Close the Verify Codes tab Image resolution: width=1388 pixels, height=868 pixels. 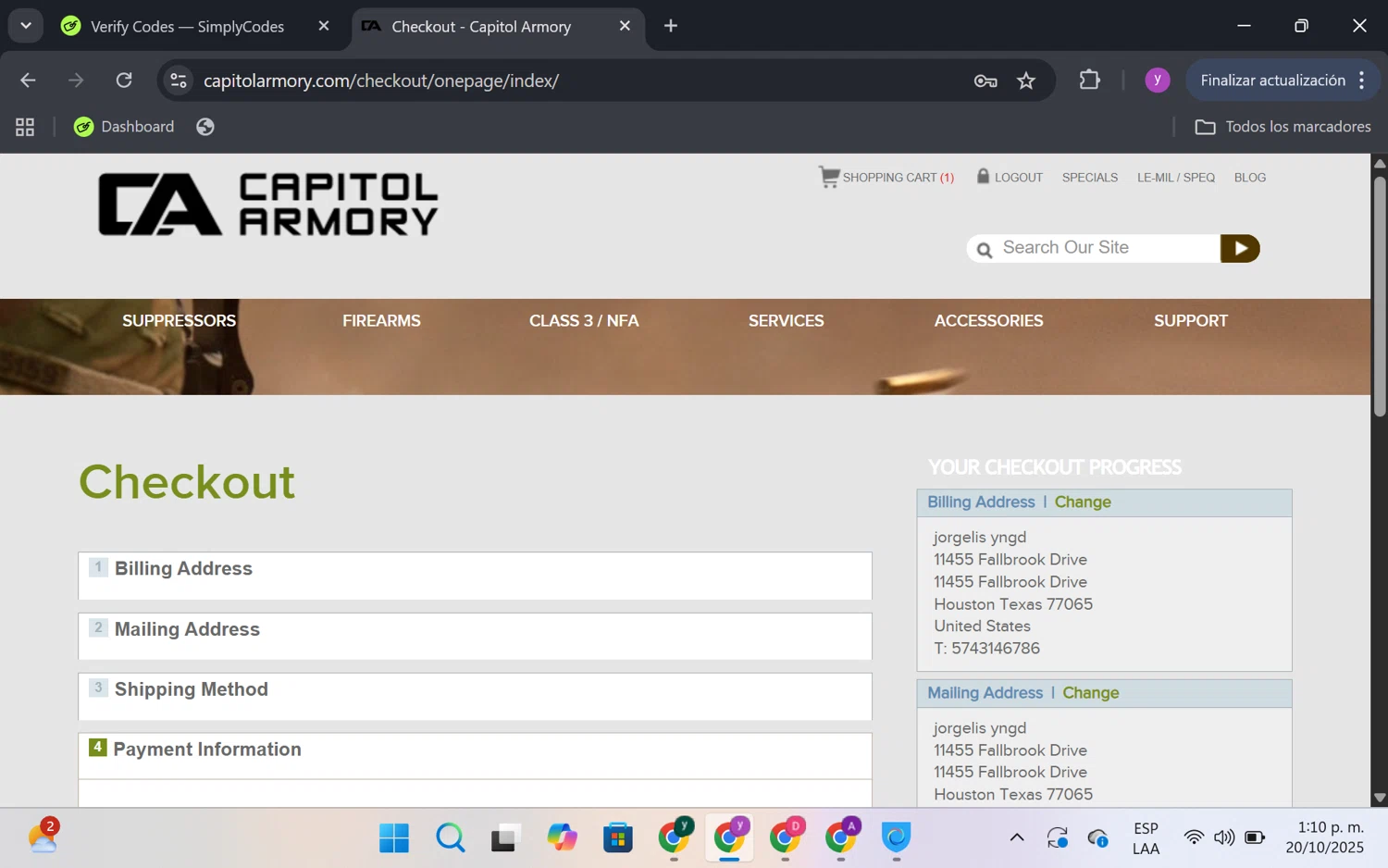click(324, 26)
